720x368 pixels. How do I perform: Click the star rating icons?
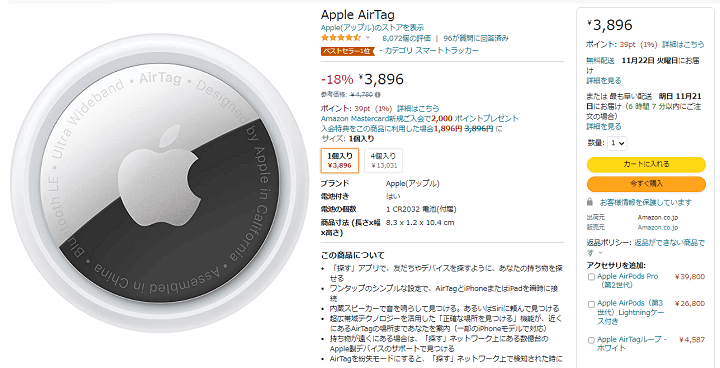tap(341, 38)
